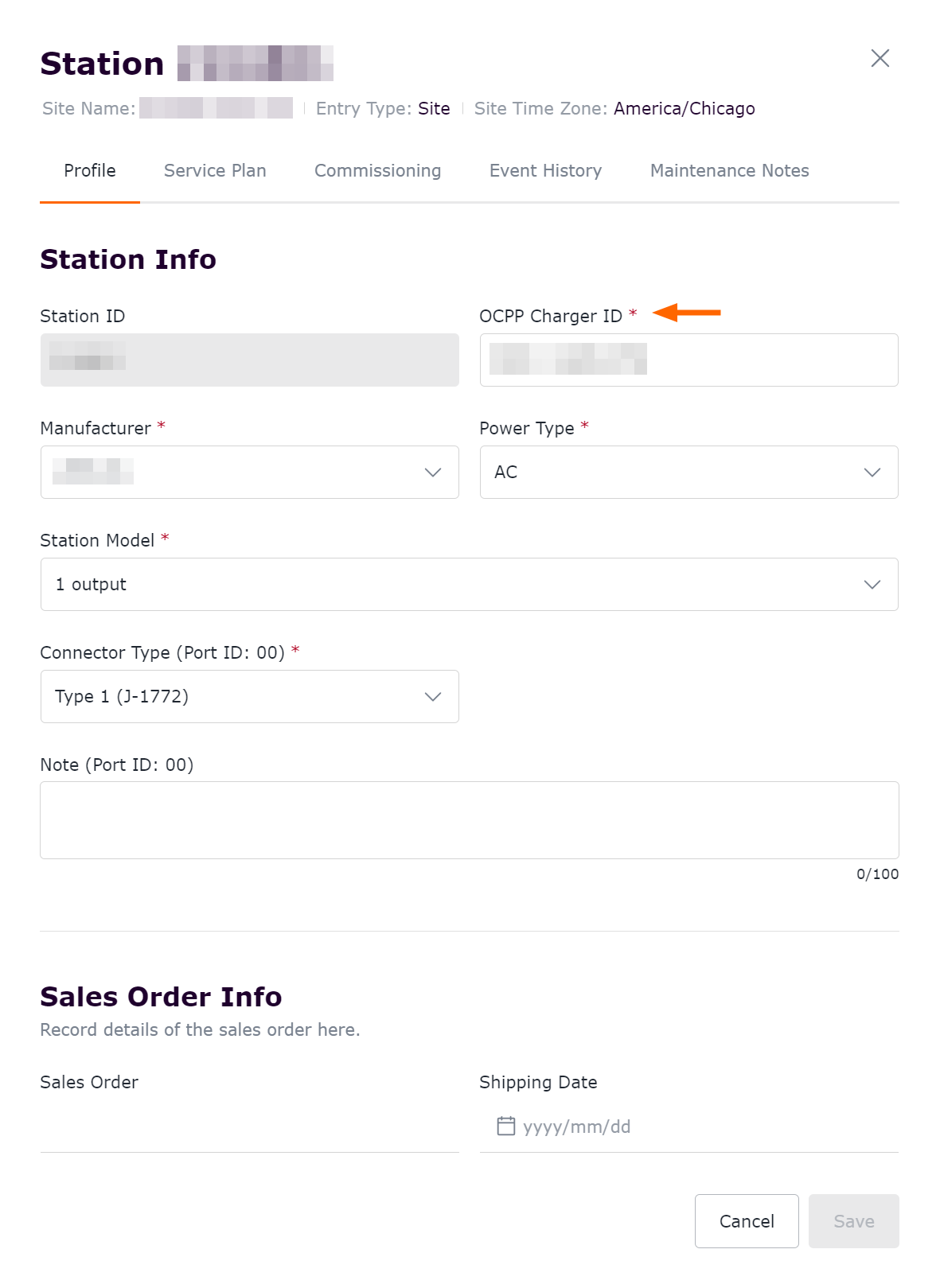
Task: Click the chevron arrow in Power Type
Action: point(872,473)
